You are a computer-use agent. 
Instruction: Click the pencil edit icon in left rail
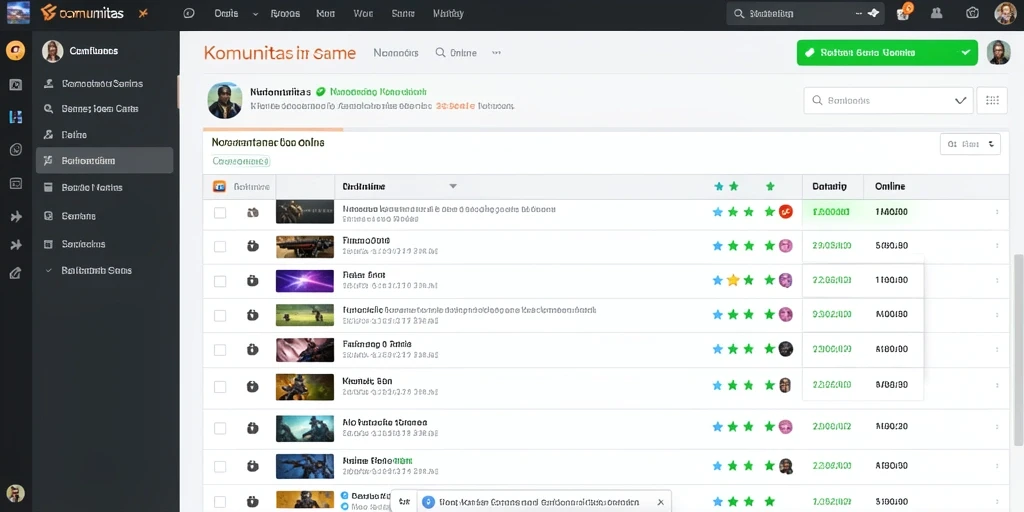[x=16, y=274]
